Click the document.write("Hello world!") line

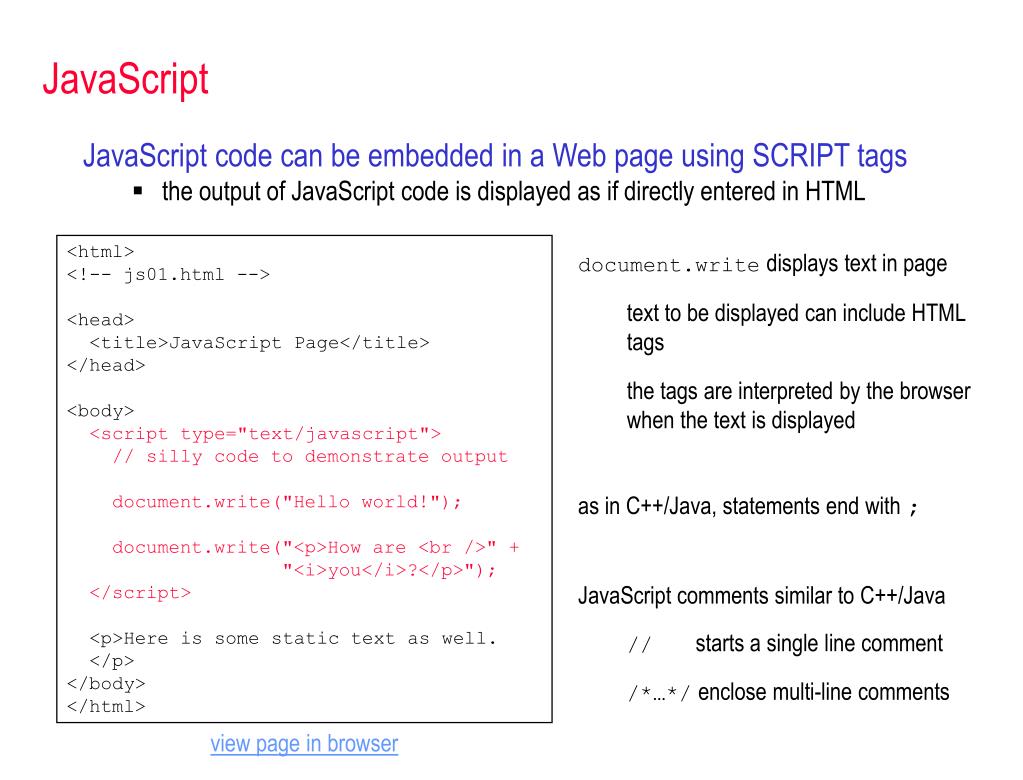[x=287, y=502]
